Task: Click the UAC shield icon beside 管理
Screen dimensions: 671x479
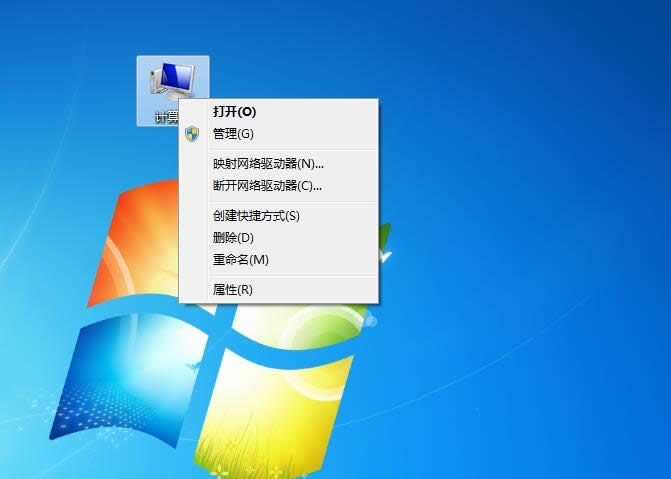Action: (x=192, y=134)
